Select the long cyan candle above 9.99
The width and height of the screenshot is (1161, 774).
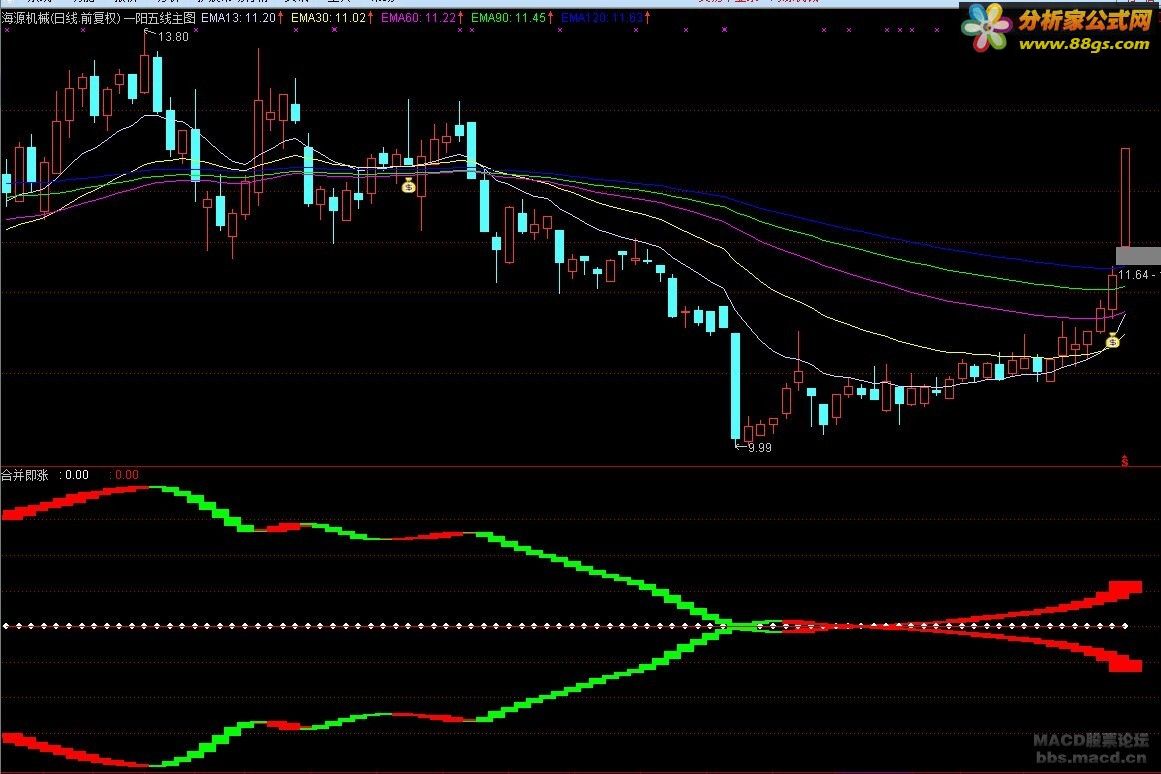[x=735, y=386]
